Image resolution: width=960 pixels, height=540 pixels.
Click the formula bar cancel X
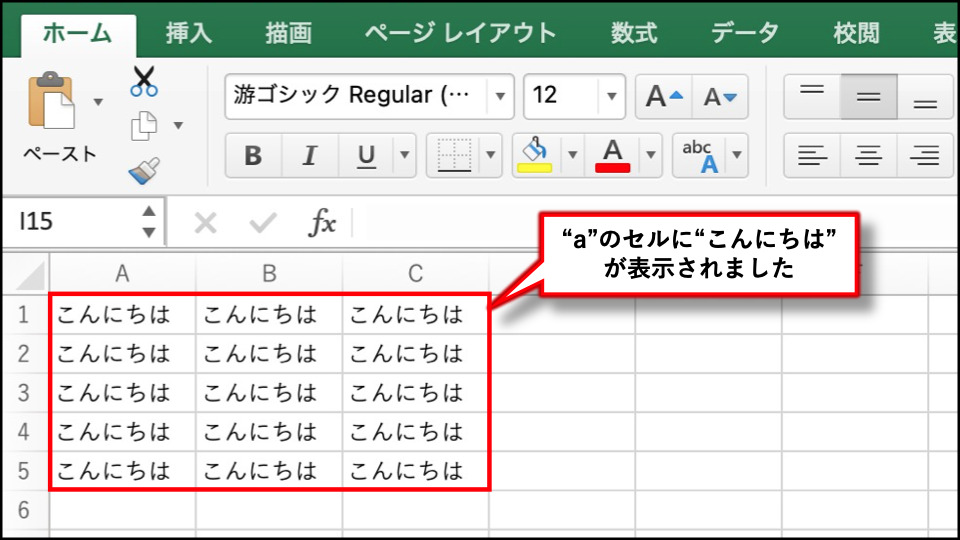[205, 223]
